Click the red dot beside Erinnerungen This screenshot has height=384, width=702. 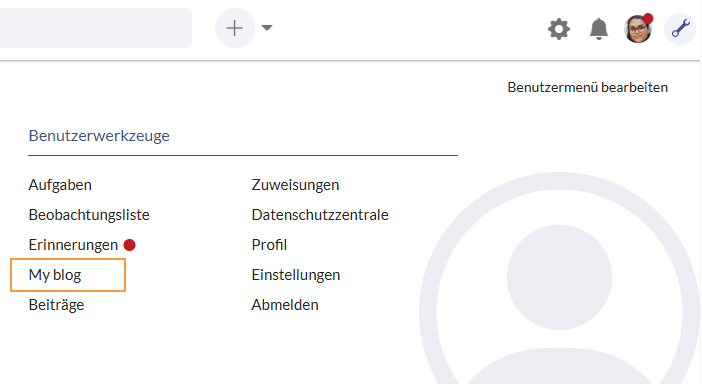pos(129,245)
